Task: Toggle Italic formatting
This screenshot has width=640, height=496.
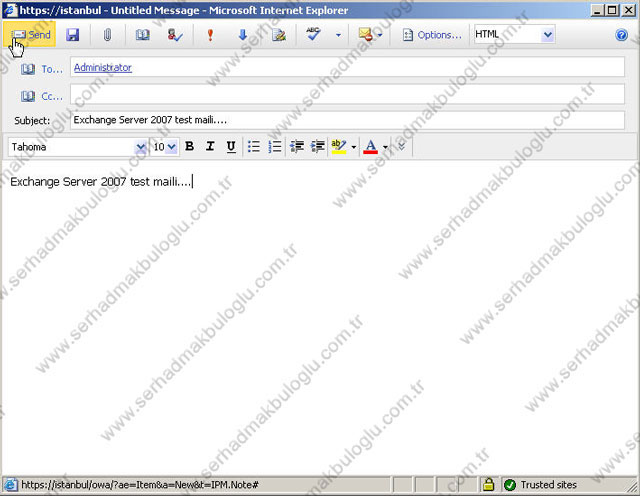Action: coord(210,146)
